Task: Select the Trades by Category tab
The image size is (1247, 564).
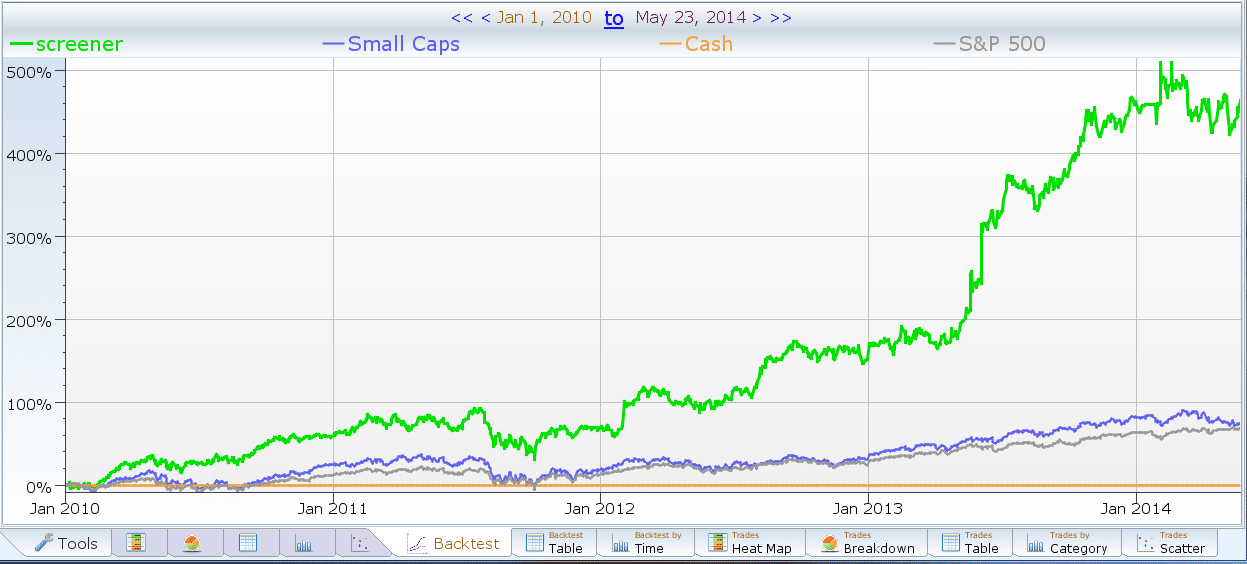Action: point(1066,543)
